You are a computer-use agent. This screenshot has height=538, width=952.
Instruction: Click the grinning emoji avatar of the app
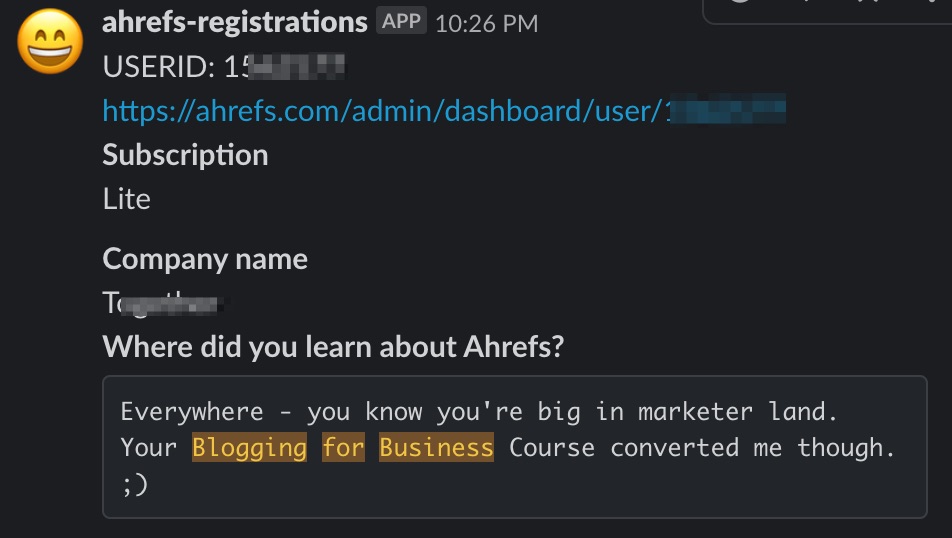[50, 42]
